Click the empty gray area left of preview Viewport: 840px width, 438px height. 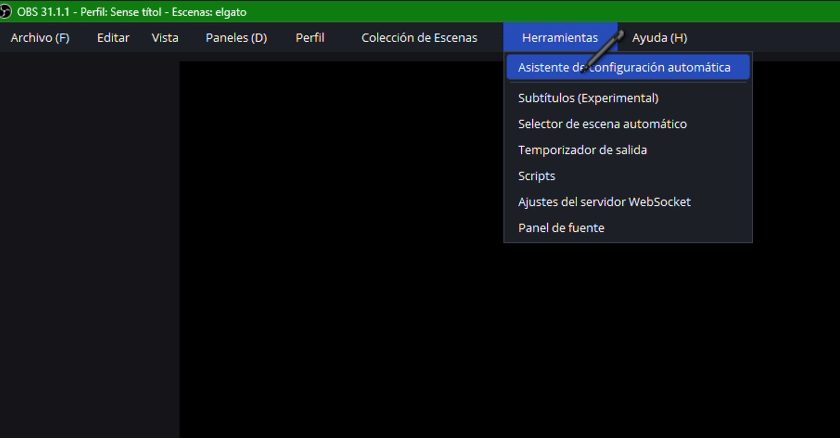tap(90, 250)
